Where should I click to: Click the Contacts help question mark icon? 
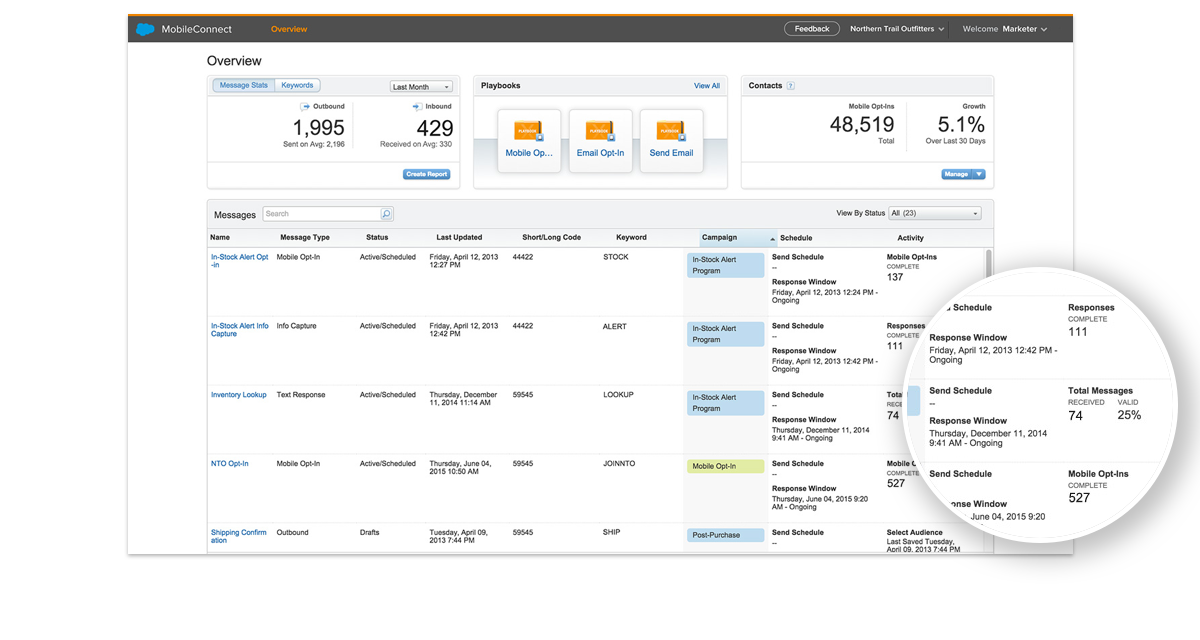(790, 86)
